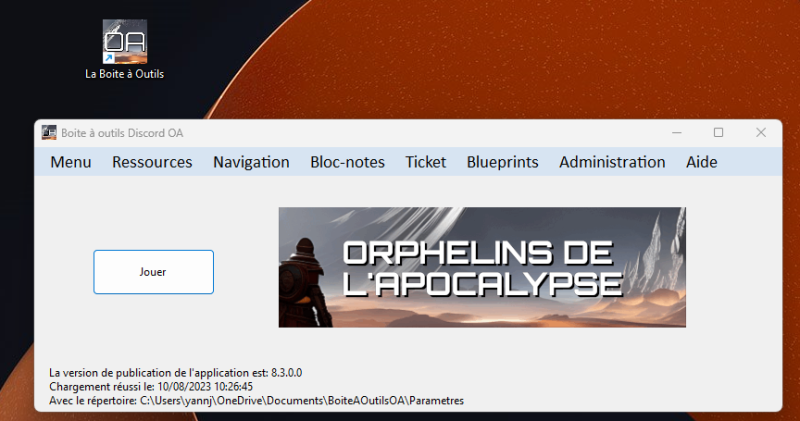800x421 pixels.
Task: Open the Navigation menu
Action: 251,162
